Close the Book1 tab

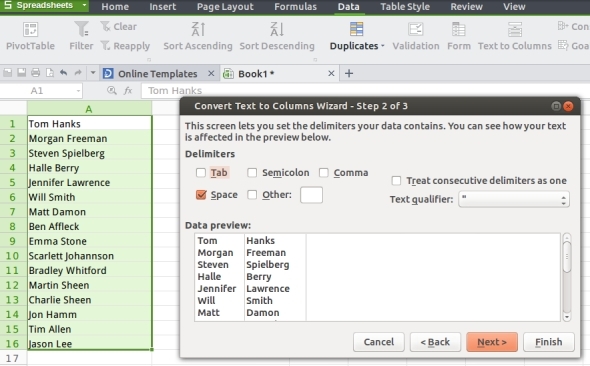[331, 73]
